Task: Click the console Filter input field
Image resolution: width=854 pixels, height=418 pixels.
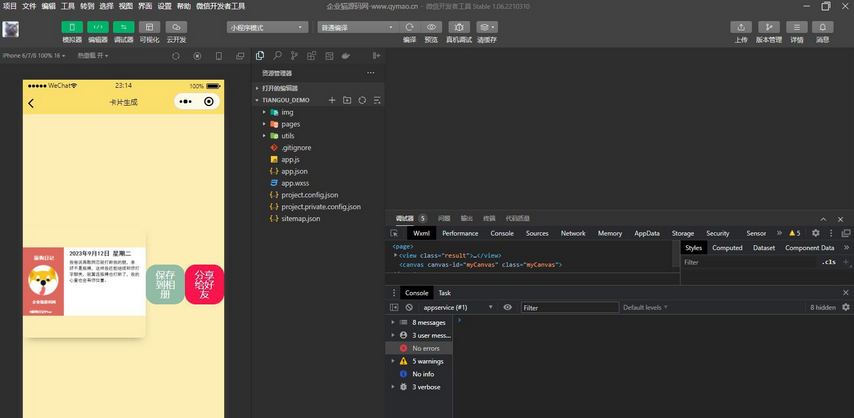Action: 570,307
